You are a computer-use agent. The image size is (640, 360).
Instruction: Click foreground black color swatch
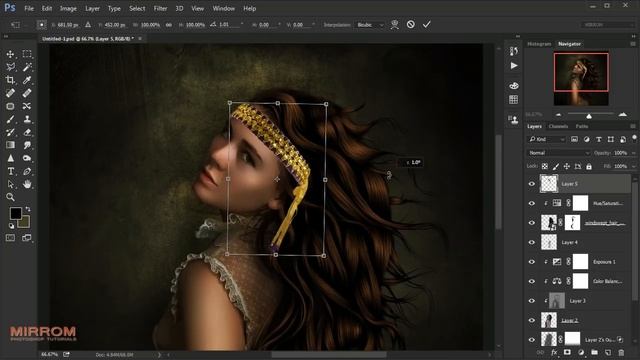click(16, 213)
